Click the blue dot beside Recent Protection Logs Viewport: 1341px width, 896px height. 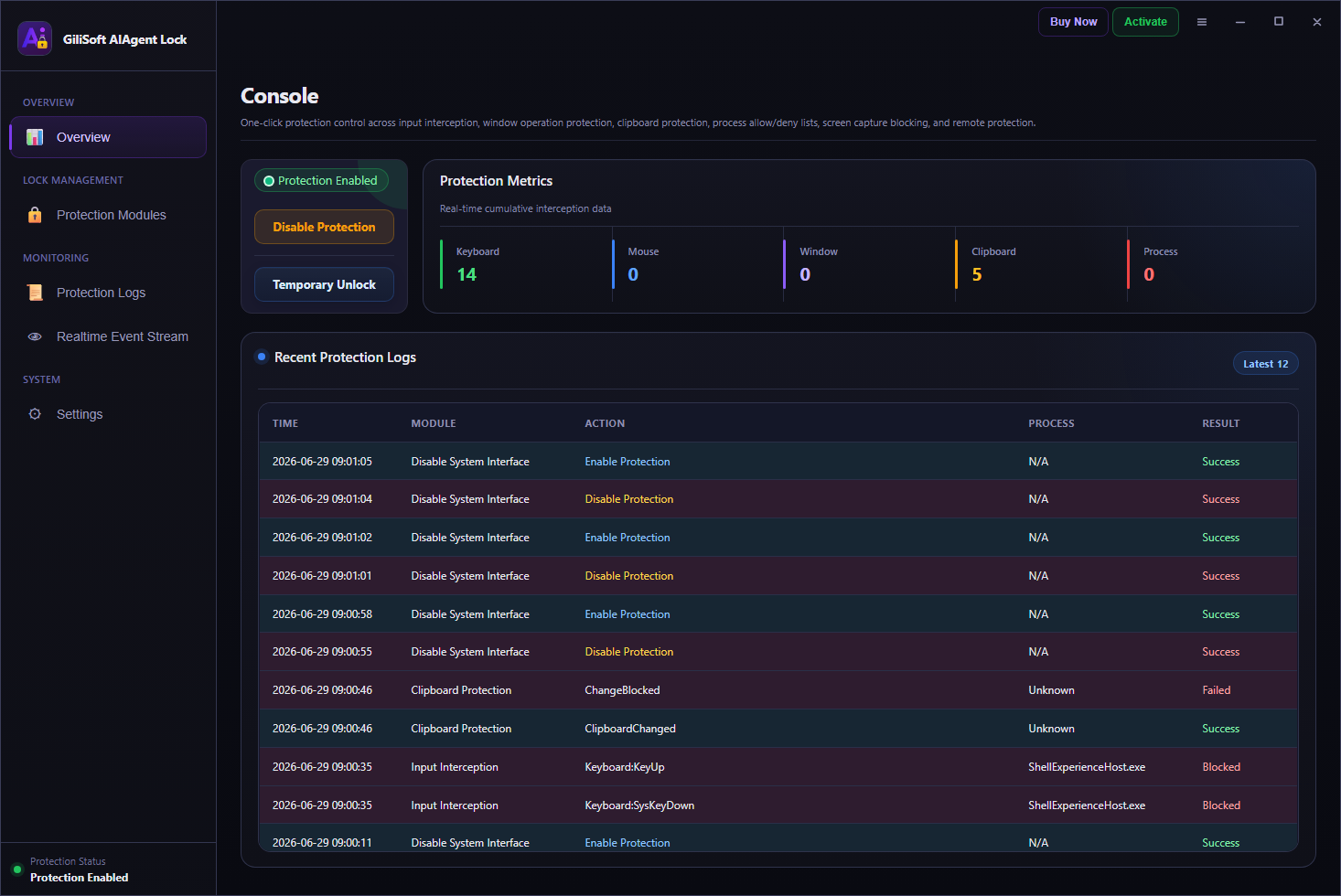pos(262,357)
